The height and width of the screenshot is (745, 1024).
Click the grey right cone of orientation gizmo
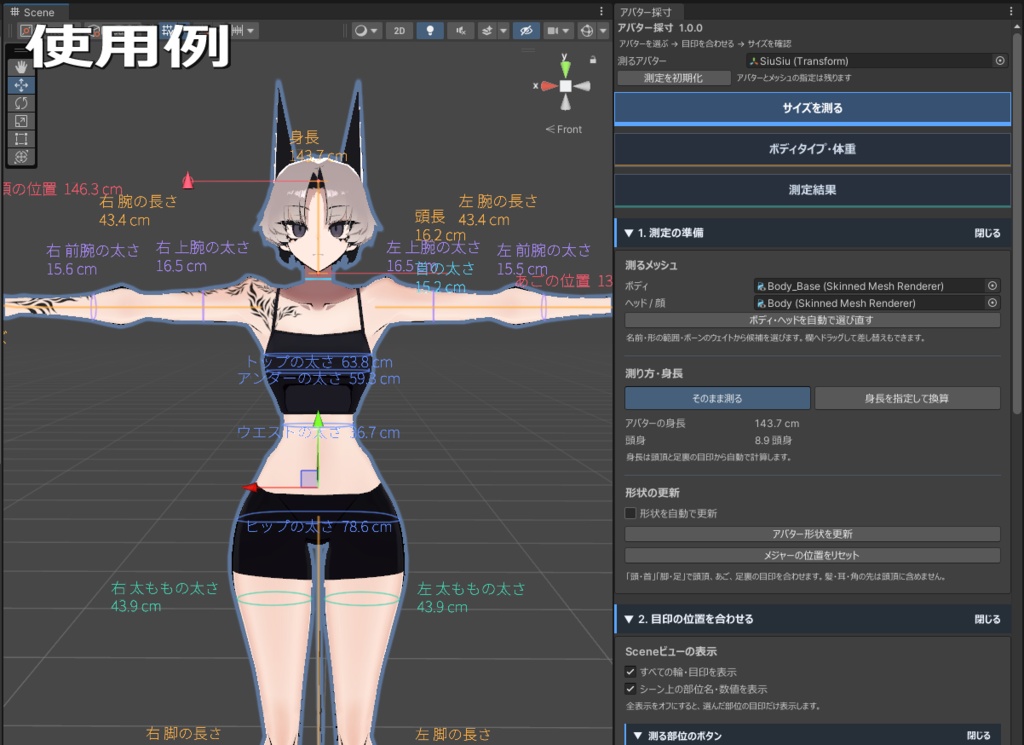point(583,86)
